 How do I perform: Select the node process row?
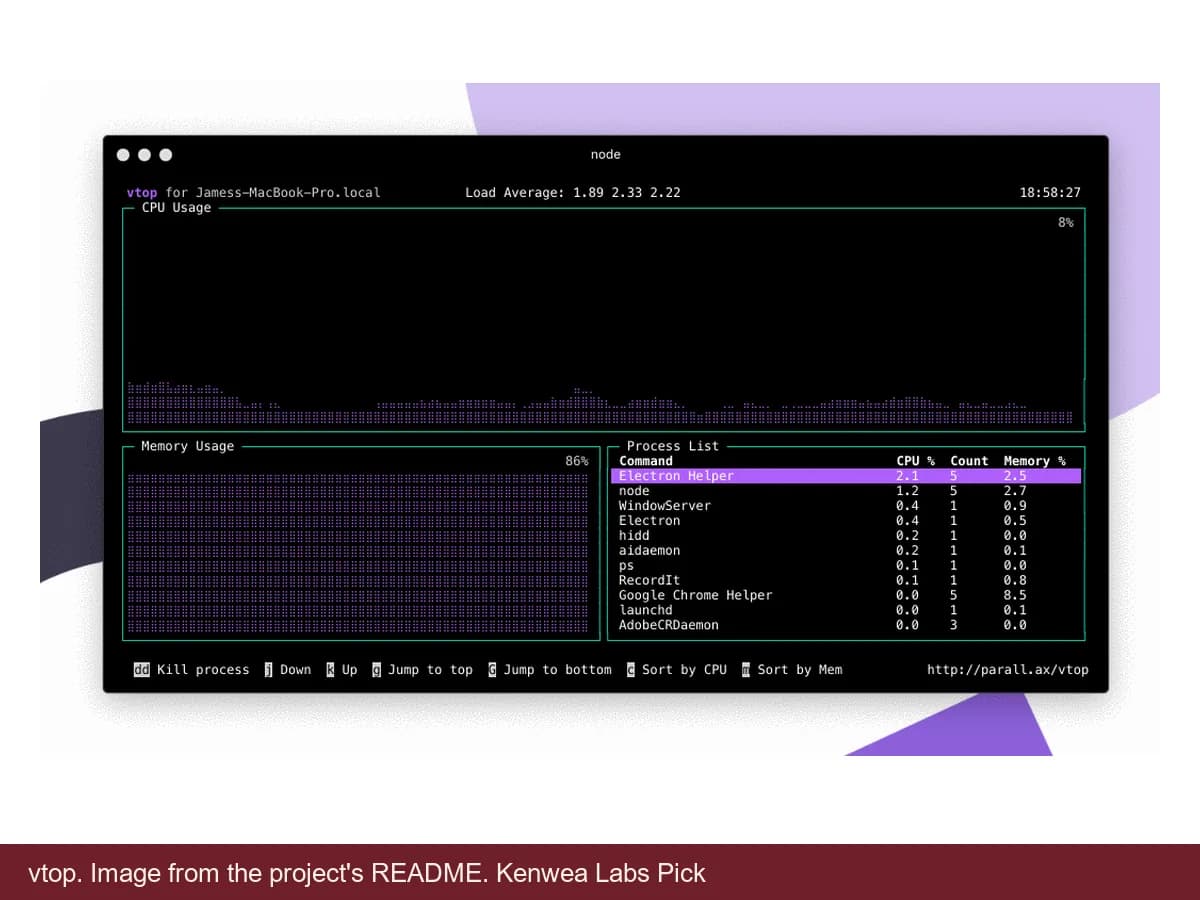tap(846, 491)
